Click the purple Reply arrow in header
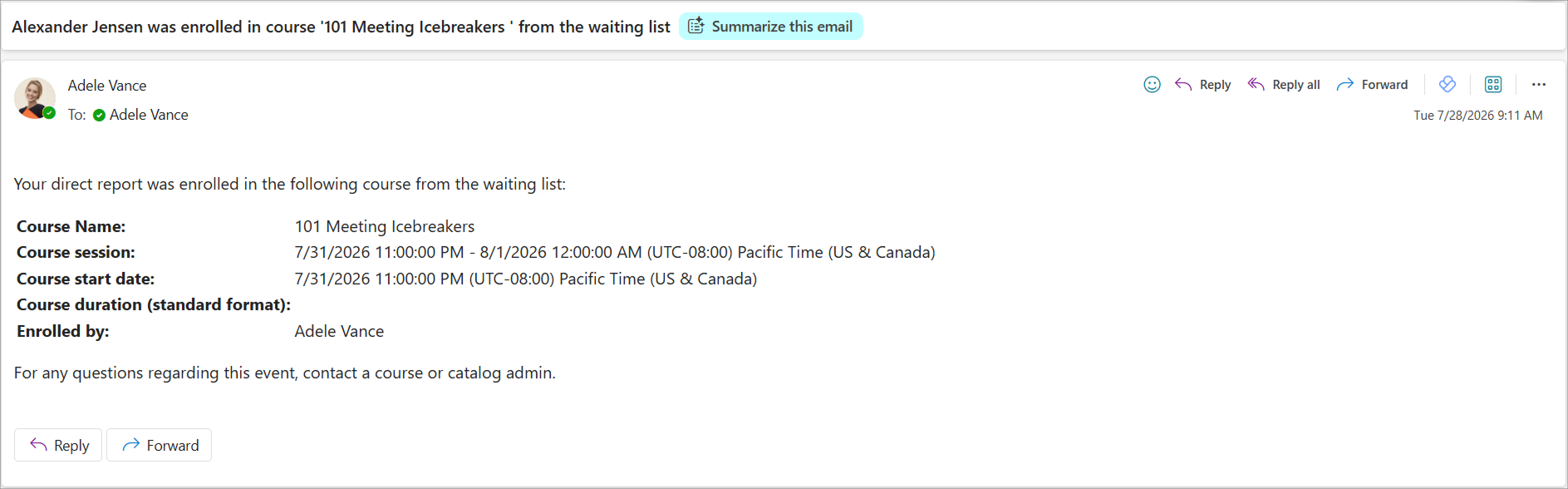Viewport: 1568px width, 489px height. click(x=1183, y=84)
